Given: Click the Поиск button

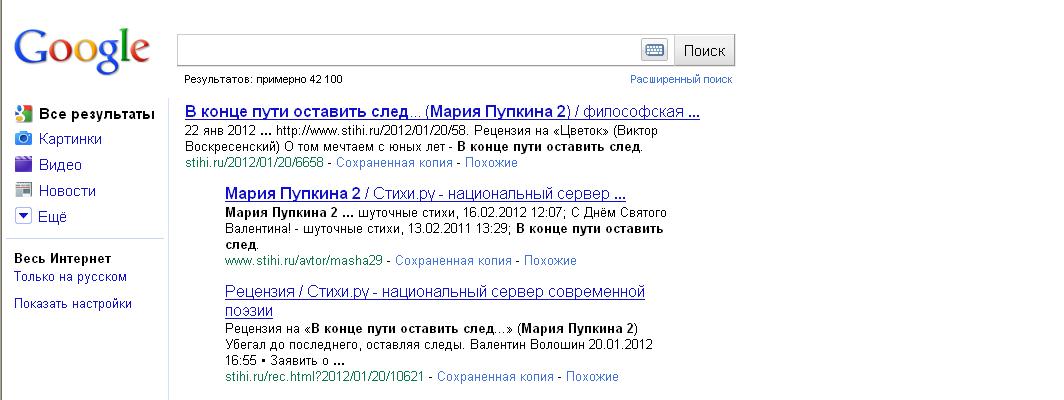Looking at the screenshot, I should pyautogui.click(x=704, y=50).
